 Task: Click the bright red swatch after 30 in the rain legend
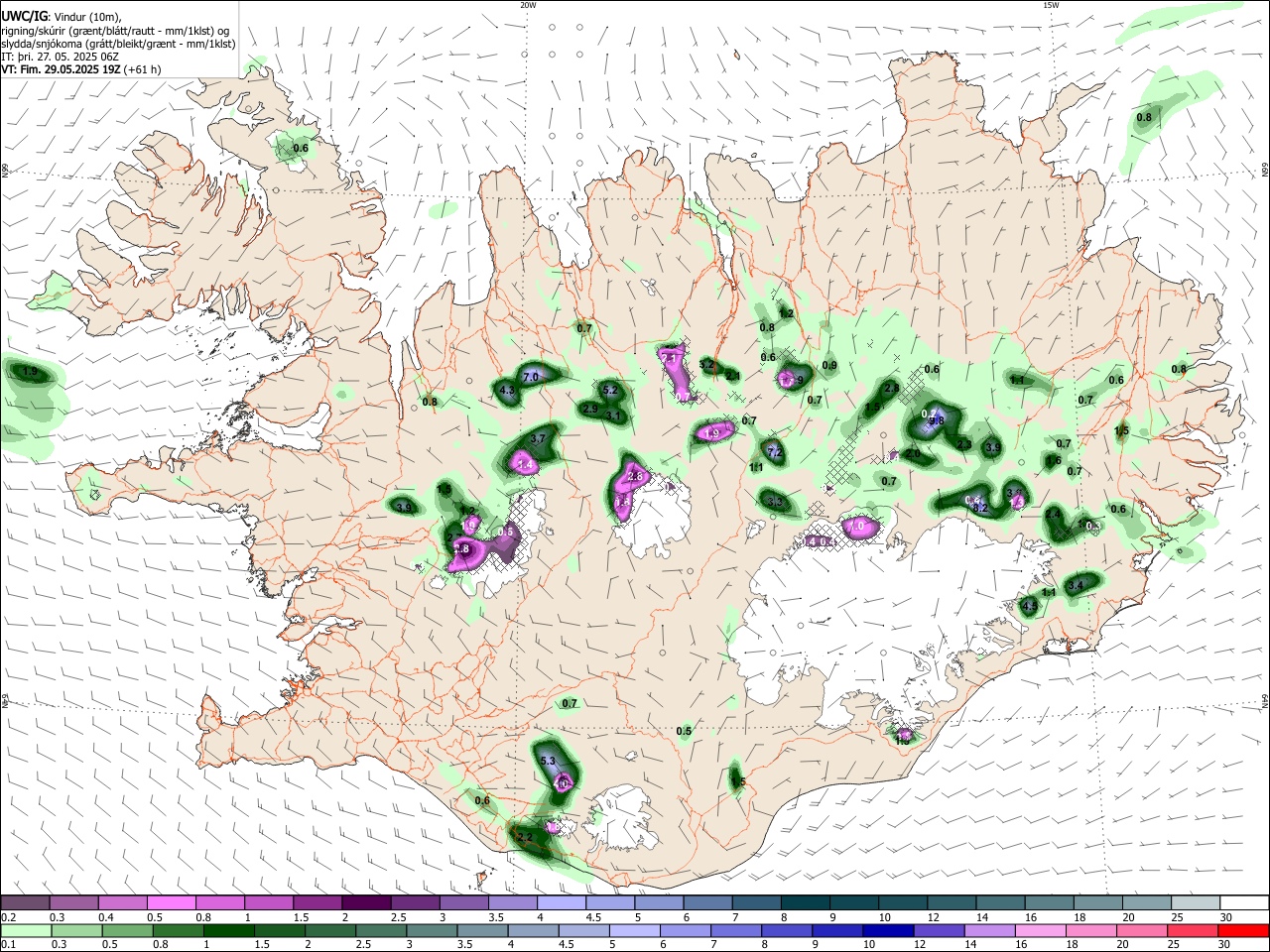coord(1243,930)
